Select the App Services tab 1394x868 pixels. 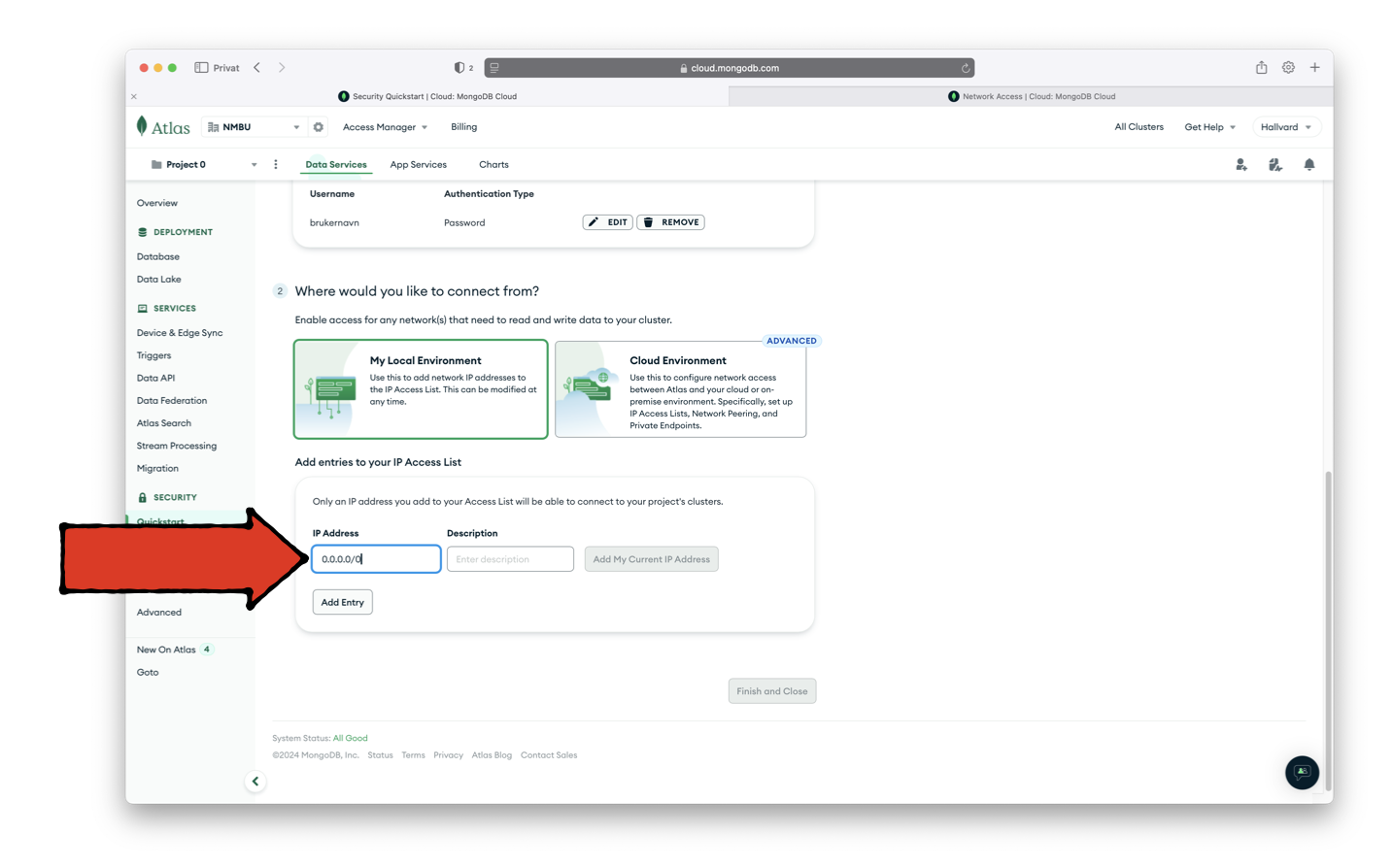[419, 165]
